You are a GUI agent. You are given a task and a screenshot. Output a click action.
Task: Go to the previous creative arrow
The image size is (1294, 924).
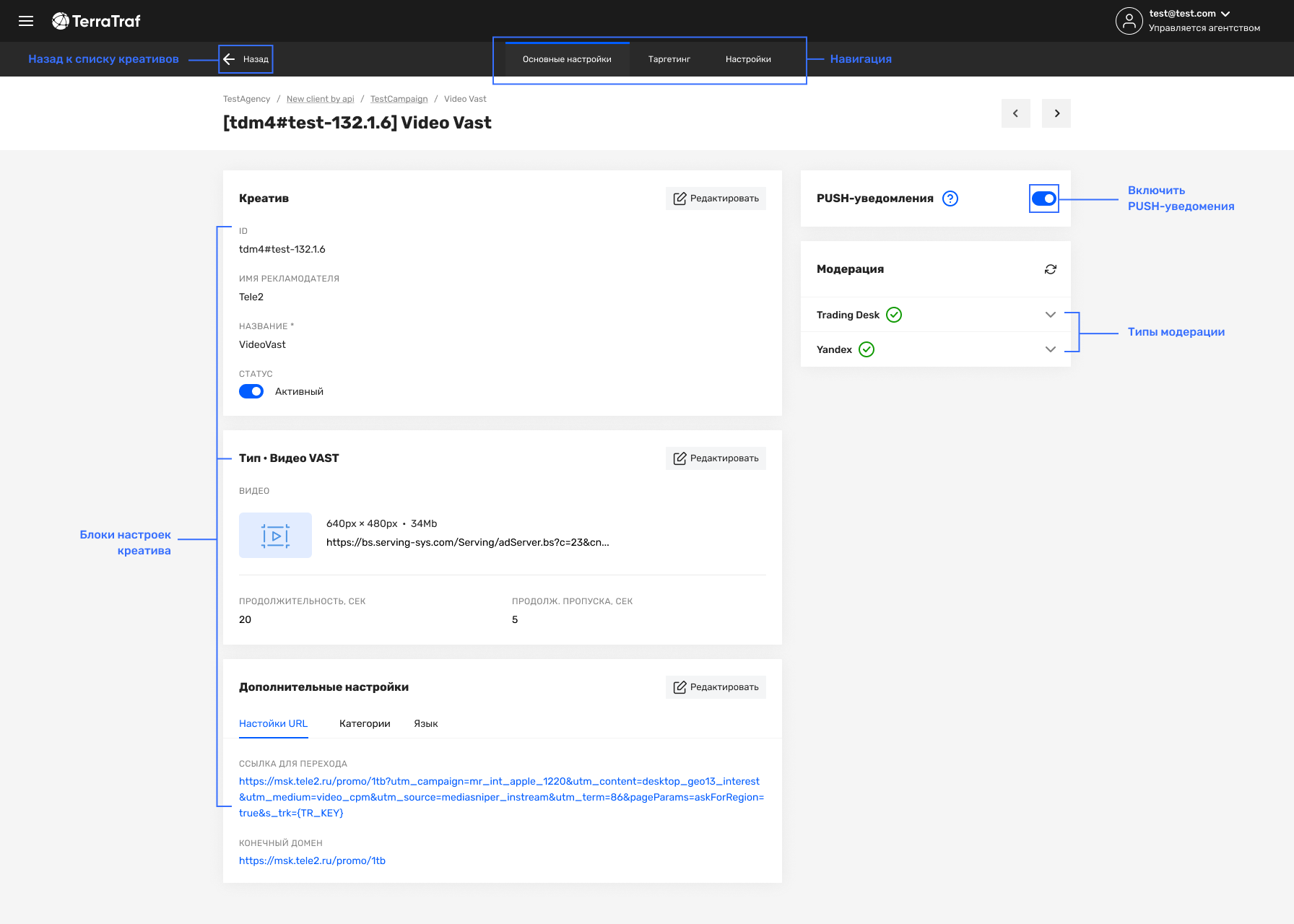pos(1015,113)
